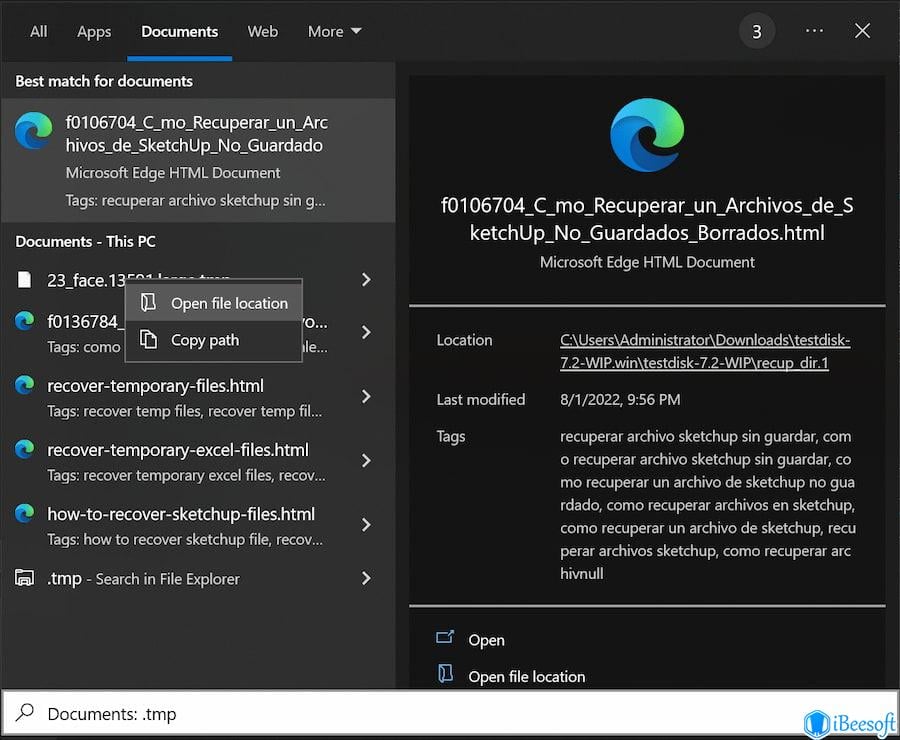Expand the 23_face tmp file result arrow
This screenshot has width=900, height=740.
click(366, 280)
